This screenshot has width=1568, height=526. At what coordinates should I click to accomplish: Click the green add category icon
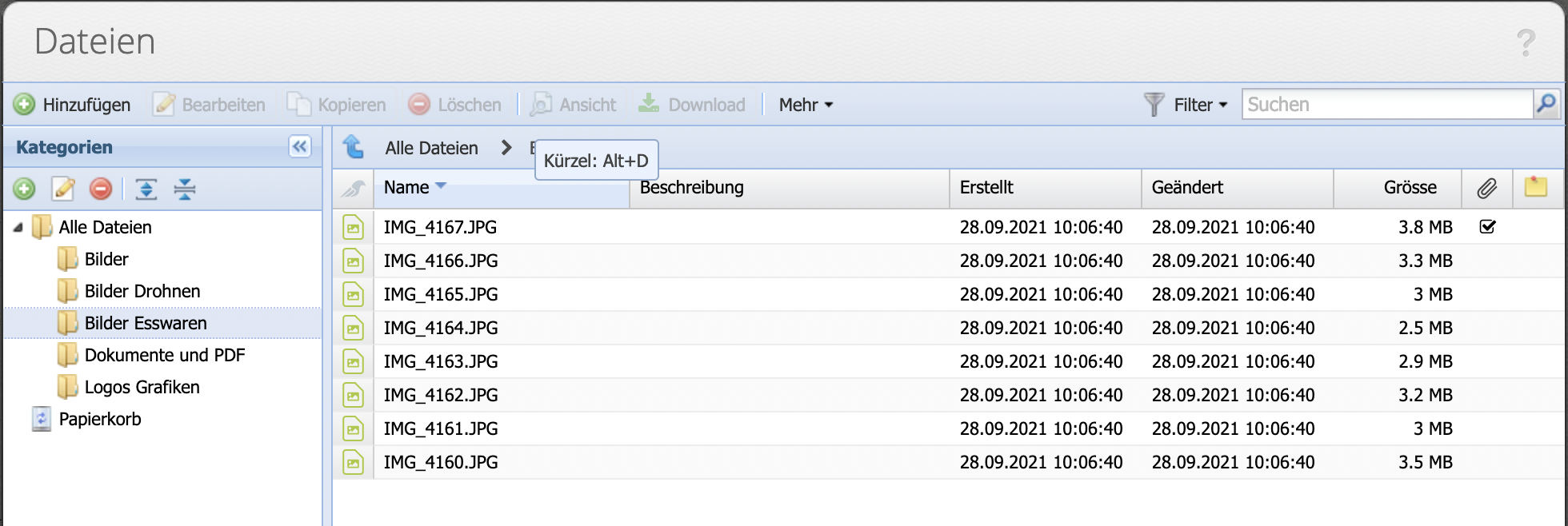(24, 189)
